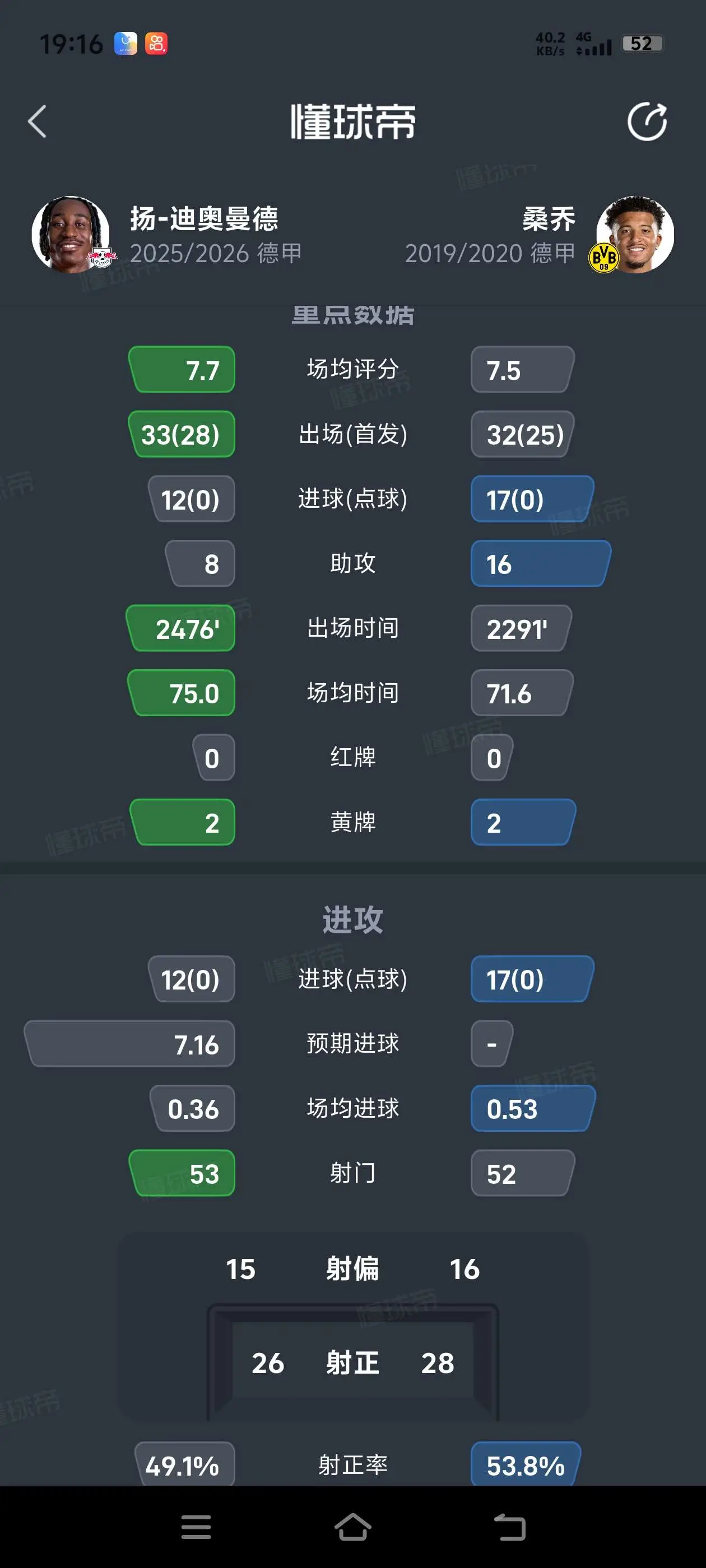Screen dimensions: 706x1568
Task: Tap the 懂球帝 app title
Action: pyautogui.click(x=354, y=122)
